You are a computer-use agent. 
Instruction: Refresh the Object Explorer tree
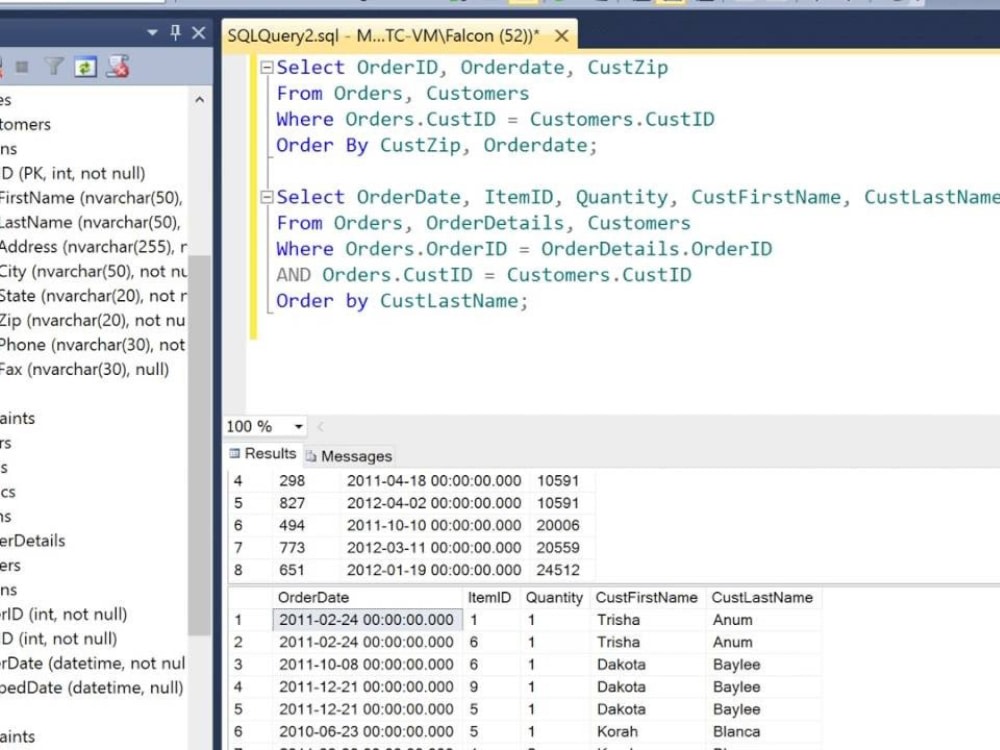(x=85, y=66)
